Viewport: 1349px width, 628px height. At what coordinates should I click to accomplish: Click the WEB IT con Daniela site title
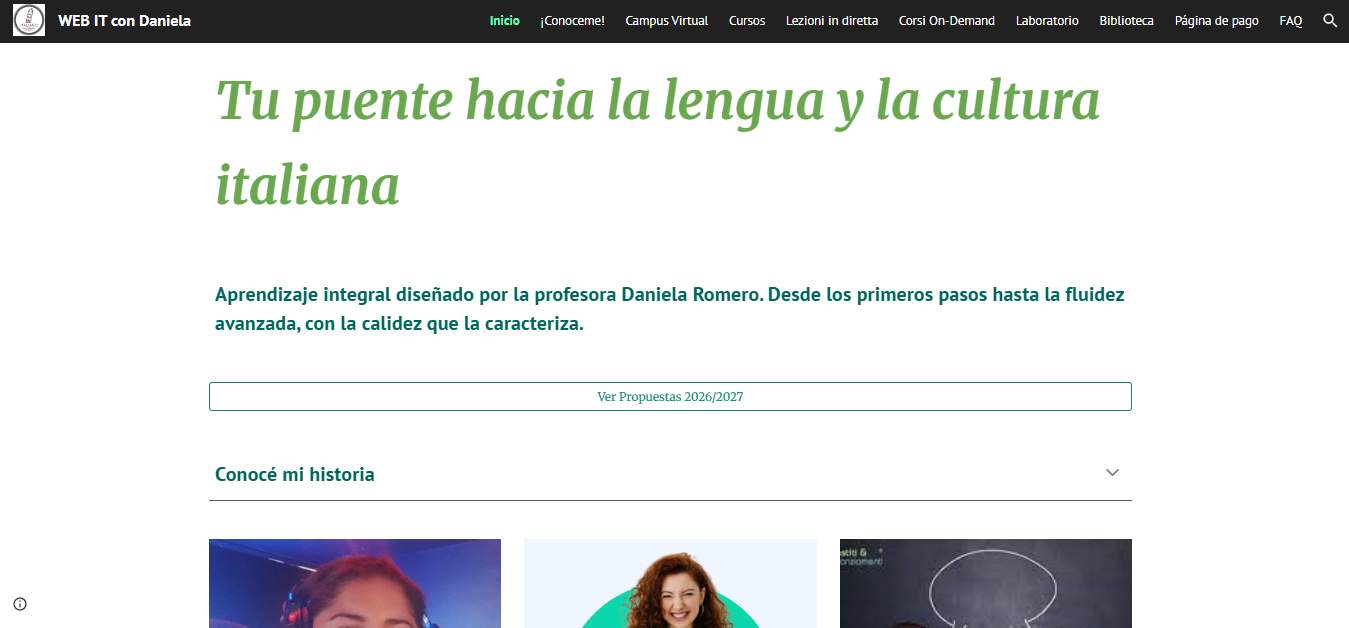click(124, 21)
